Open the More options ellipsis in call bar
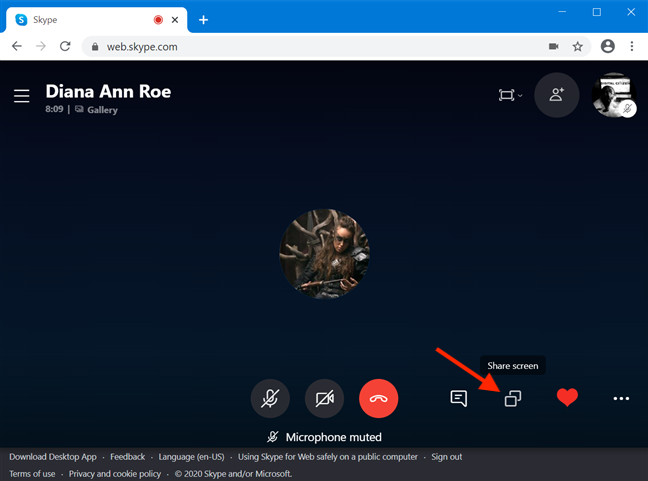648x481 pixels. (x=621, y=398)
